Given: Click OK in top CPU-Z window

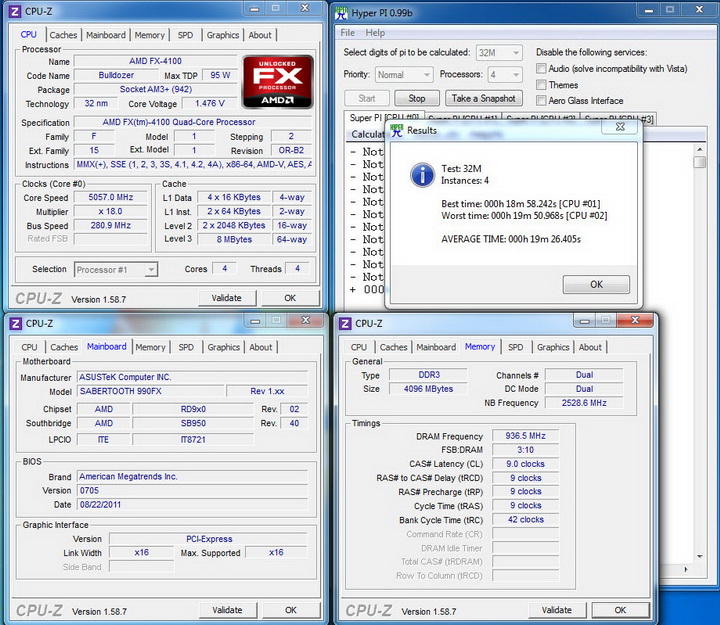Looking at the screenshot, I should (x=290, y=298).
